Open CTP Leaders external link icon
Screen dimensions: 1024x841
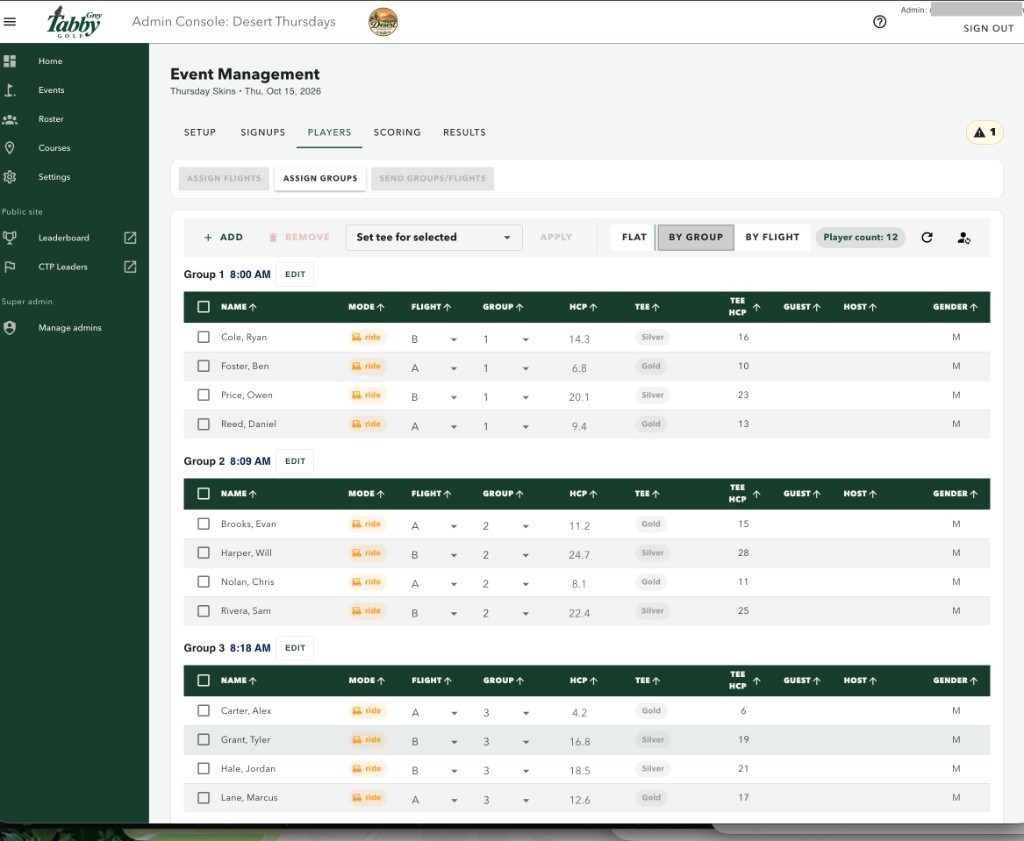click(x=131, y=266)
